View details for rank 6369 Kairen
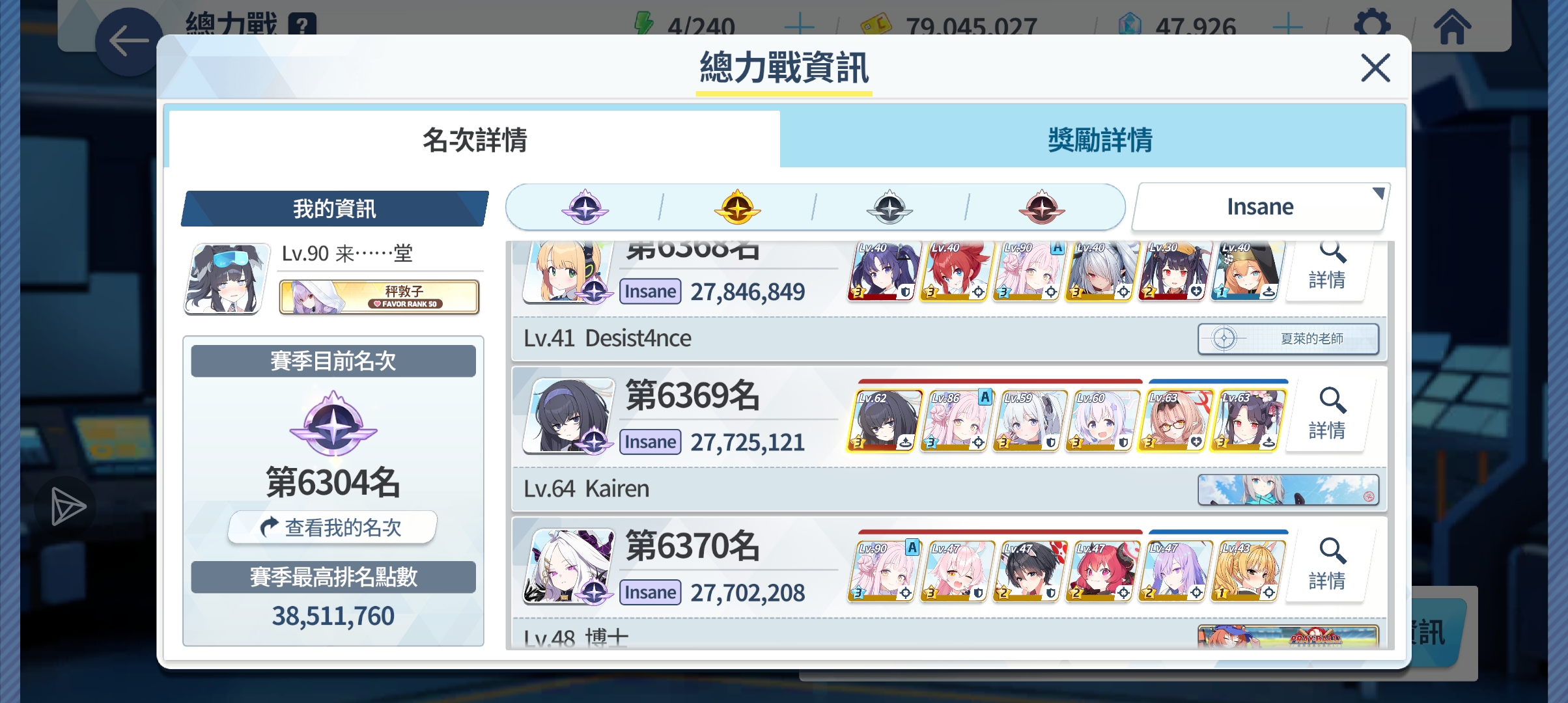This screenshot has width=1568, height=703. pos(1327,415)
